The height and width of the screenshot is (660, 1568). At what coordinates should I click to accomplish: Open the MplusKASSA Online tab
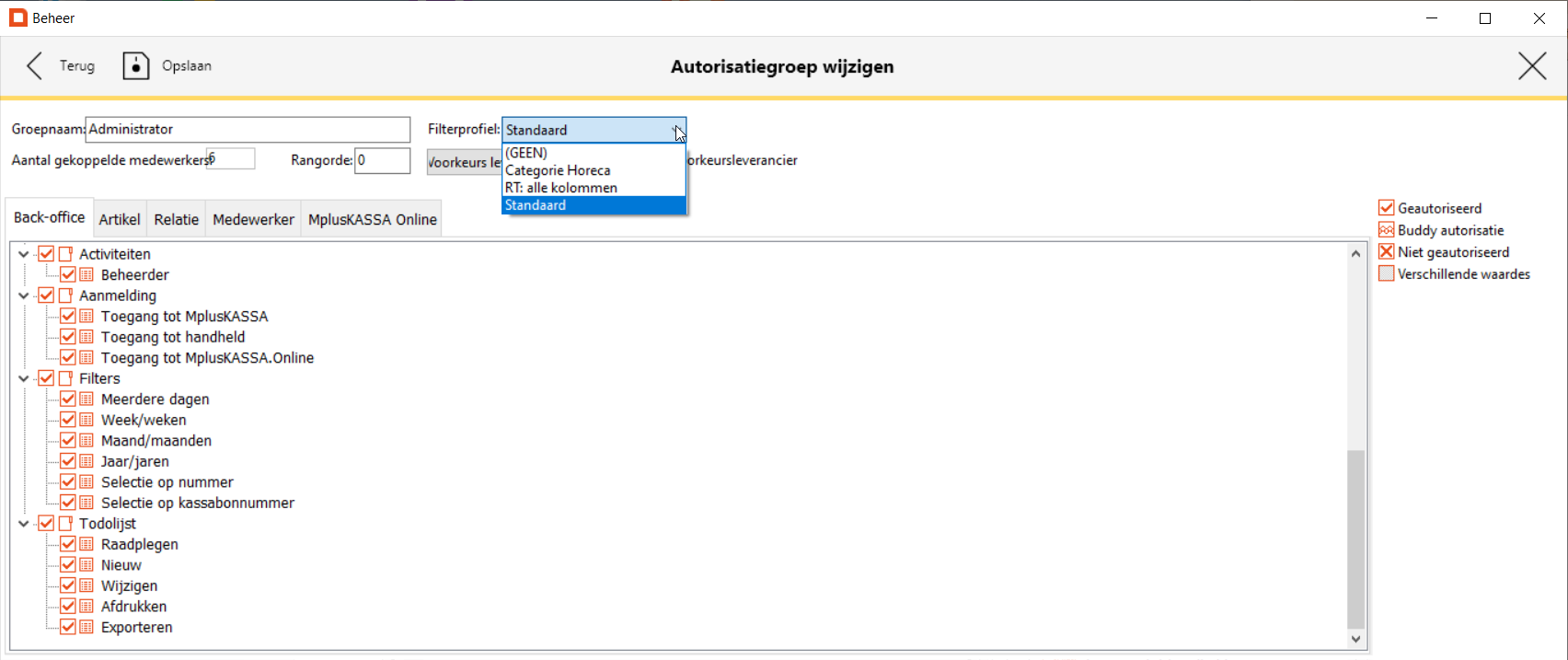373,219
